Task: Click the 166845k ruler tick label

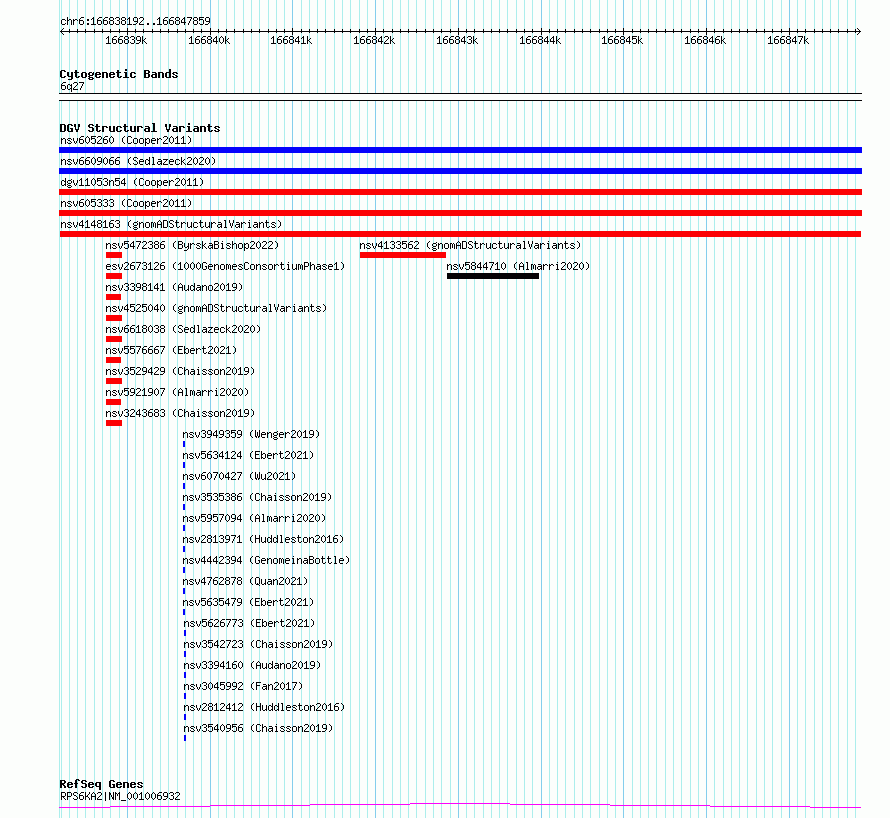Action: click(x=622, y=40)
